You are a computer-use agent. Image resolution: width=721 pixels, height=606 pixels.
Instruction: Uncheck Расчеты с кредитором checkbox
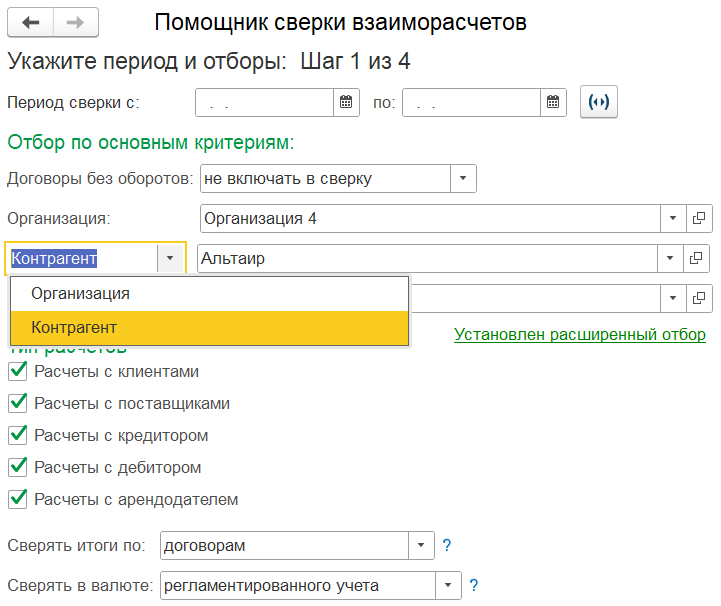tap(17, 436)
